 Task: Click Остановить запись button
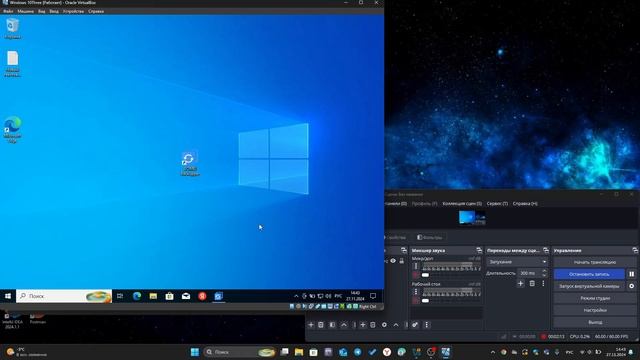click(x=589, y=274)
